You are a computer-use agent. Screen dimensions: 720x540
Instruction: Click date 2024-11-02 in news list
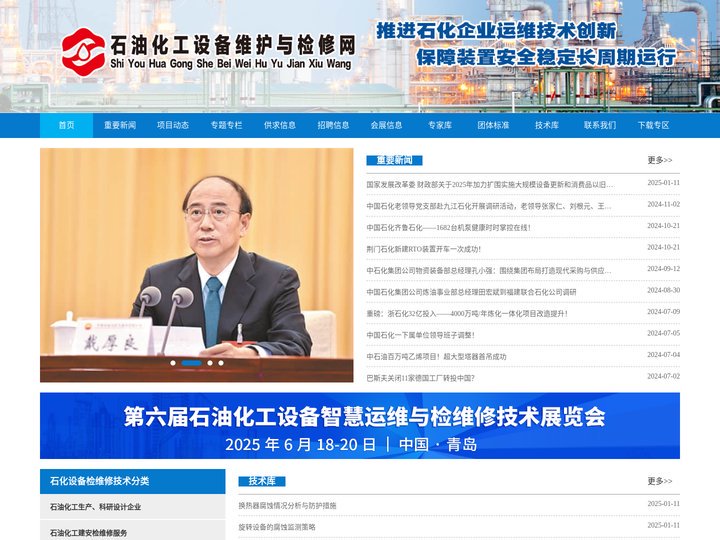664,204
